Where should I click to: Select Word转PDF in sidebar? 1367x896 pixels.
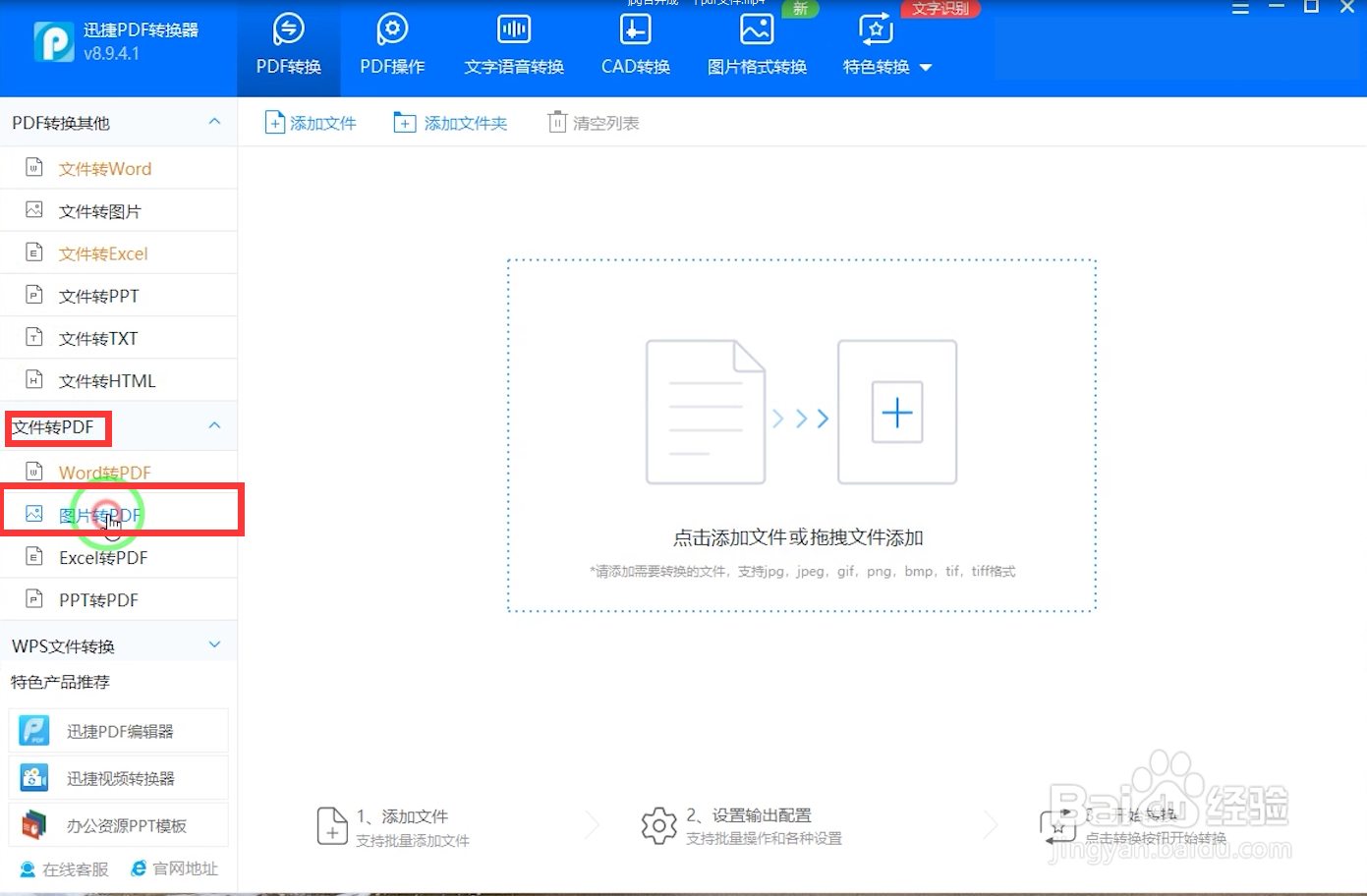(x=118, y=473)
